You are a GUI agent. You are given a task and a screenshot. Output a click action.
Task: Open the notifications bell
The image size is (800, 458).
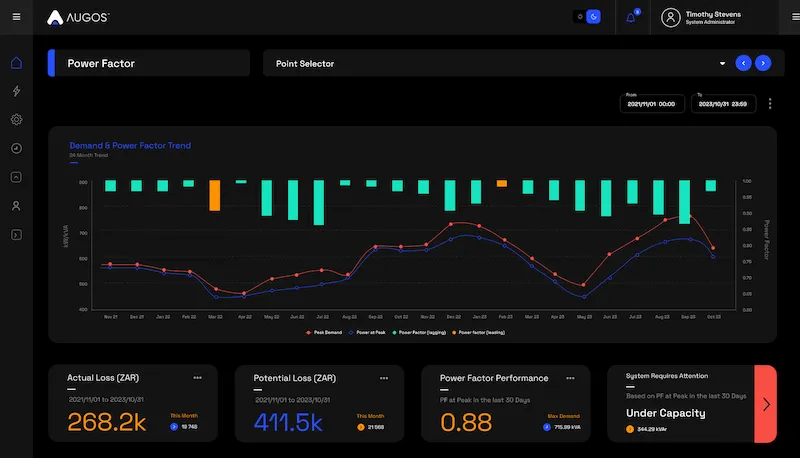631,17
